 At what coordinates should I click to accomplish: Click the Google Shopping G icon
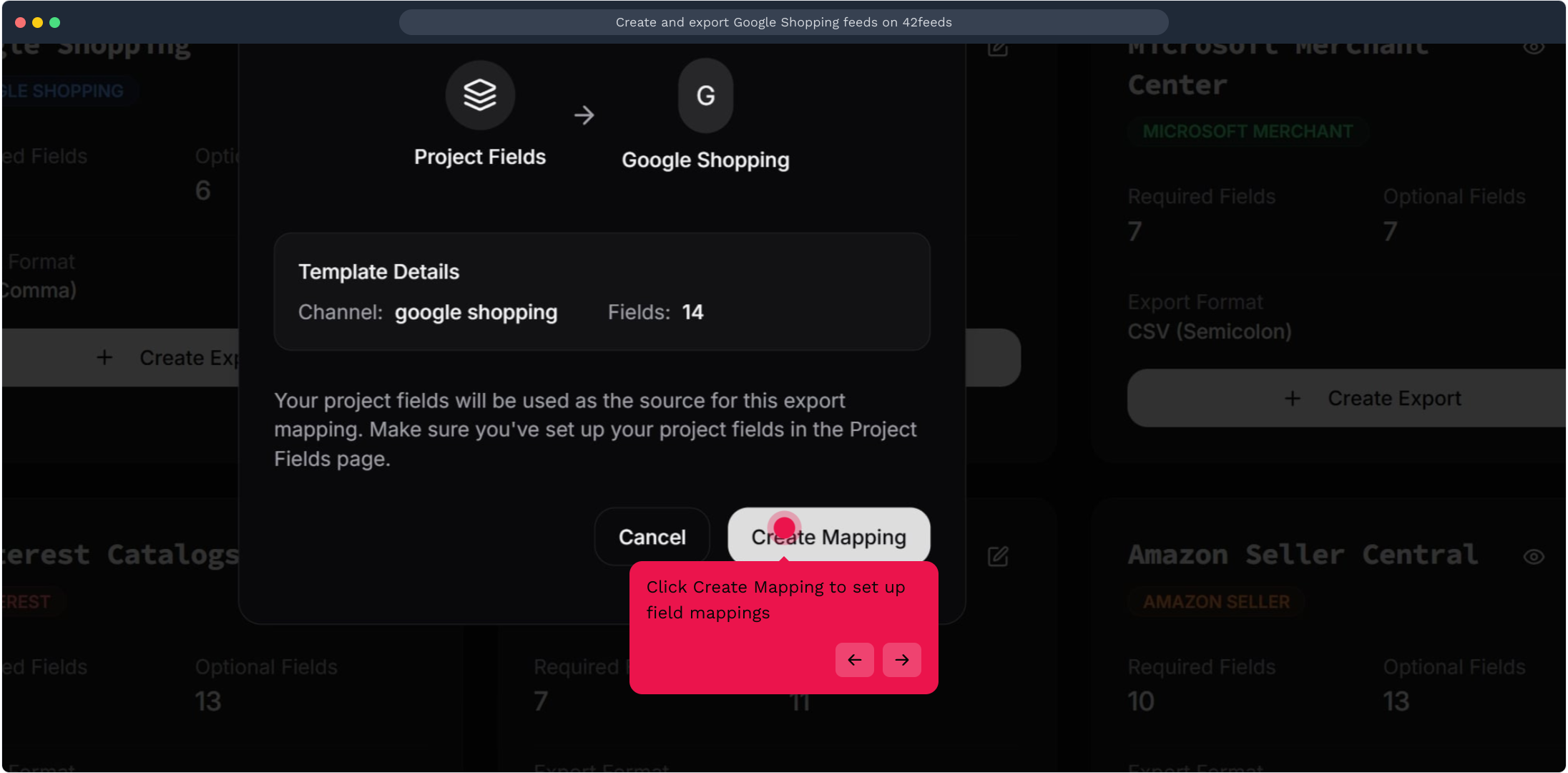[705, 95]
